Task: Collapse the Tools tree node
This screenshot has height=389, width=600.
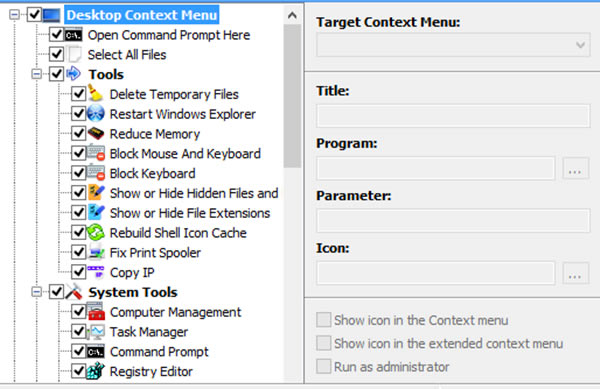Action: tap(37, 74)
